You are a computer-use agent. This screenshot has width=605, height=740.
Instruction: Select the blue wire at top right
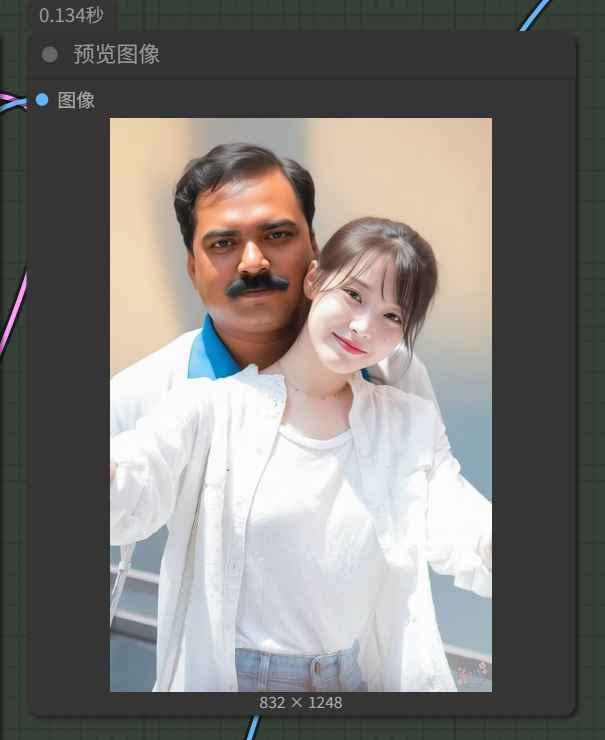[x=537, y=14]
